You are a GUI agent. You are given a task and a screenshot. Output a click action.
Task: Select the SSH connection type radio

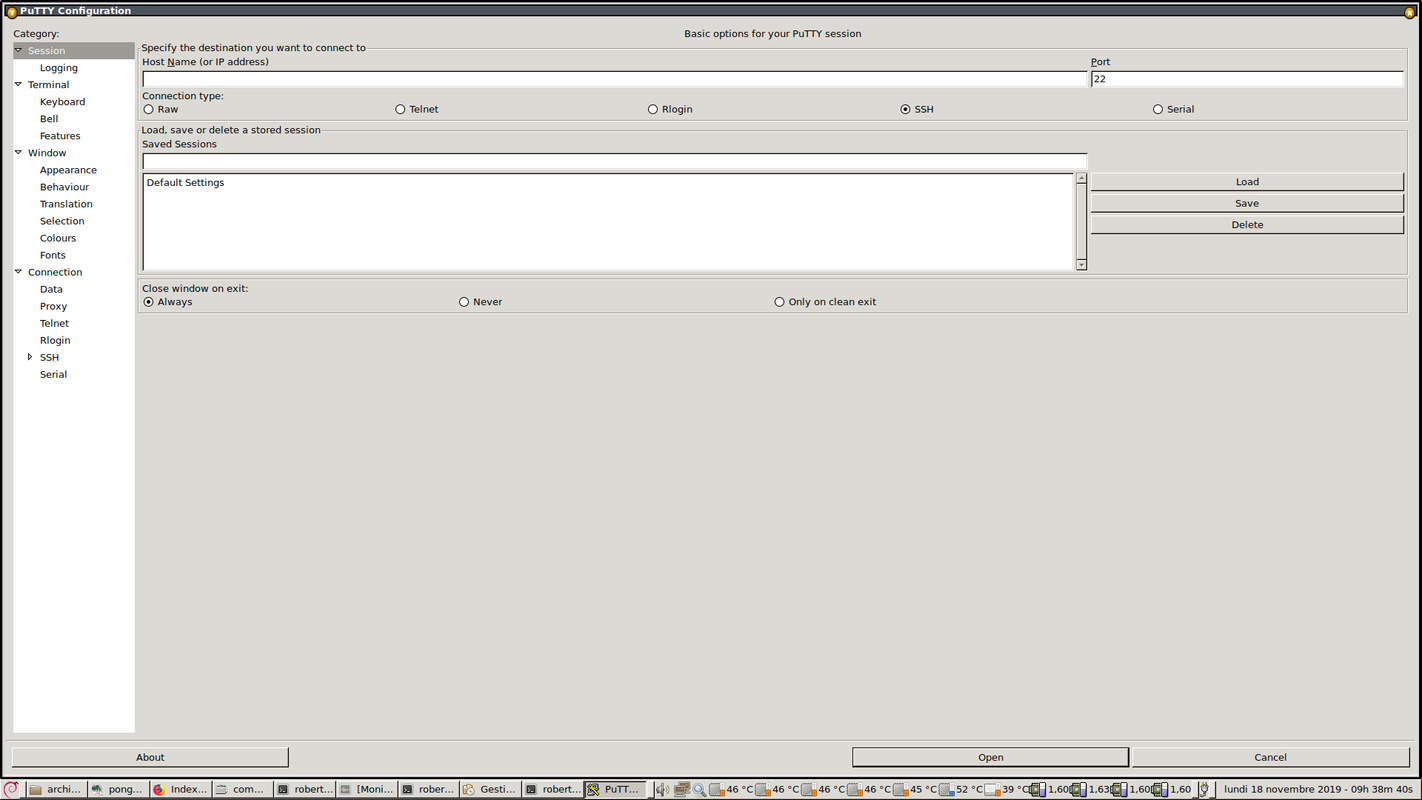(905, 109)
